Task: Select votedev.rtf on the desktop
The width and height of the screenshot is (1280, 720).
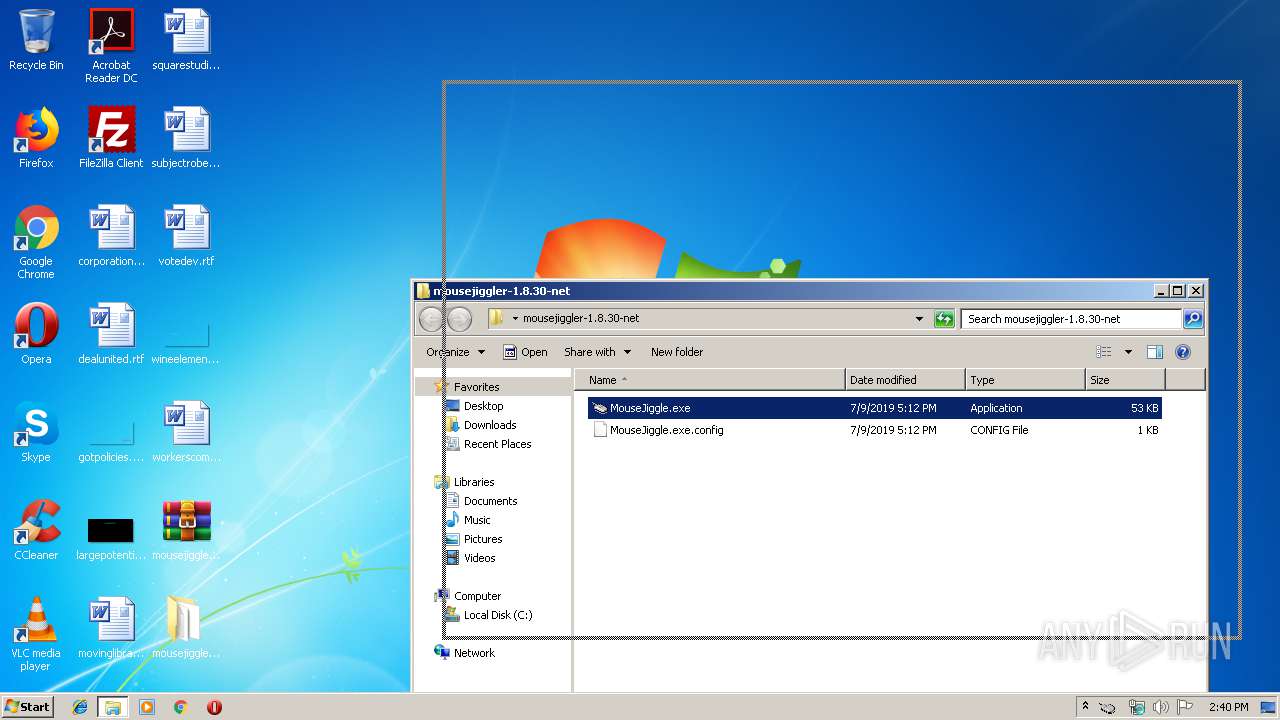Action: tap(186, 236)
